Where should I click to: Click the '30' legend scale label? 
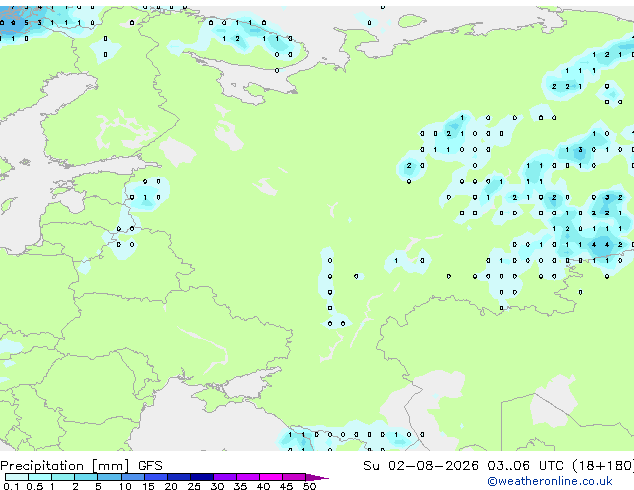(x=217, y=486)
